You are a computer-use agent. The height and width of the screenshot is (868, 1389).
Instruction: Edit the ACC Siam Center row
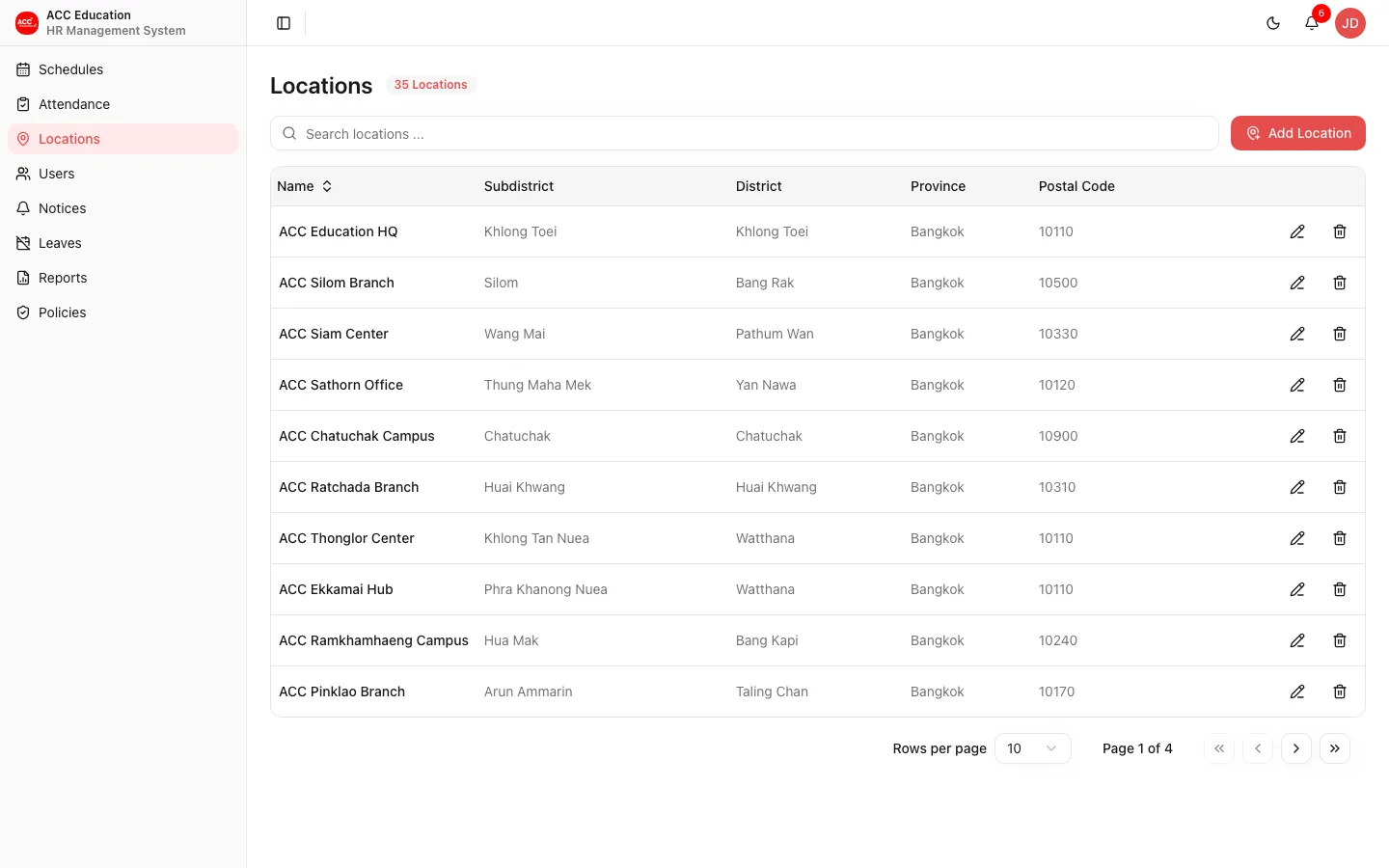coord(1297,334)
